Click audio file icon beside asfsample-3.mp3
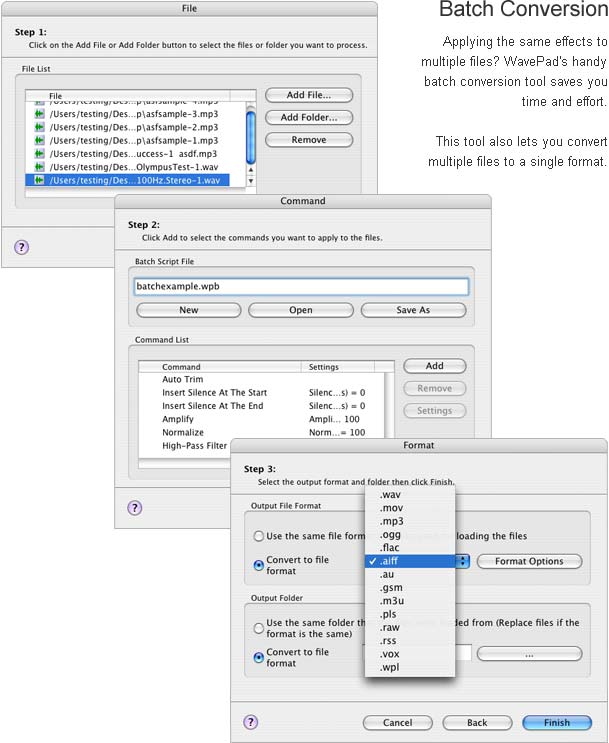 39,114
